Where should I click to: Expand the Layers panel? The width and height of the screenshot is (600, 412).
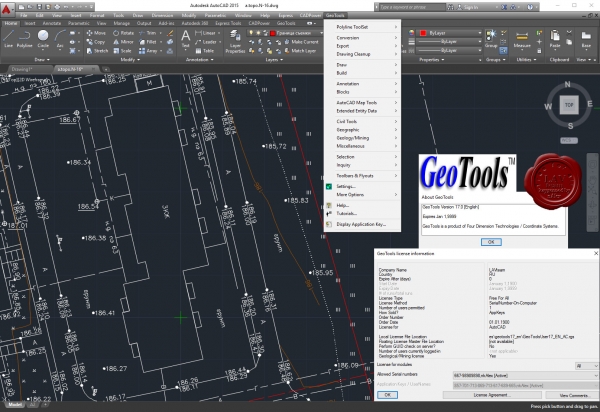(274, 60)
